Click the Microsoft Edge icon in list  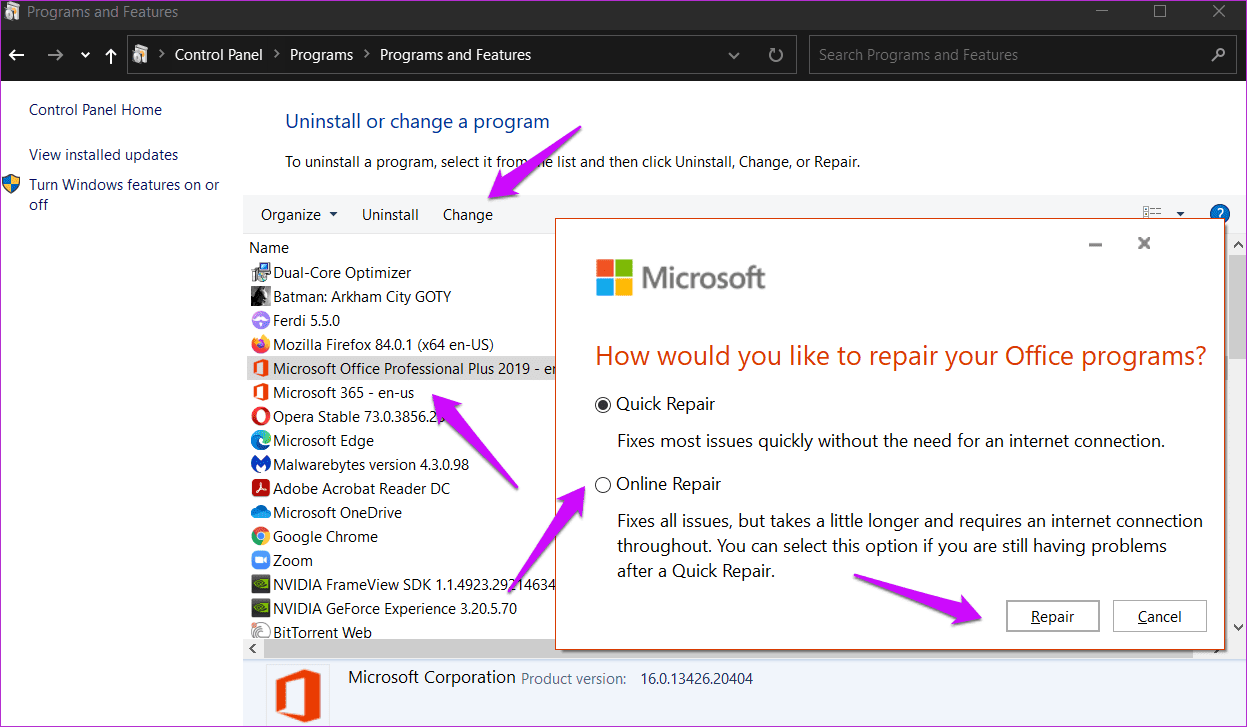[x=260, y=440]
